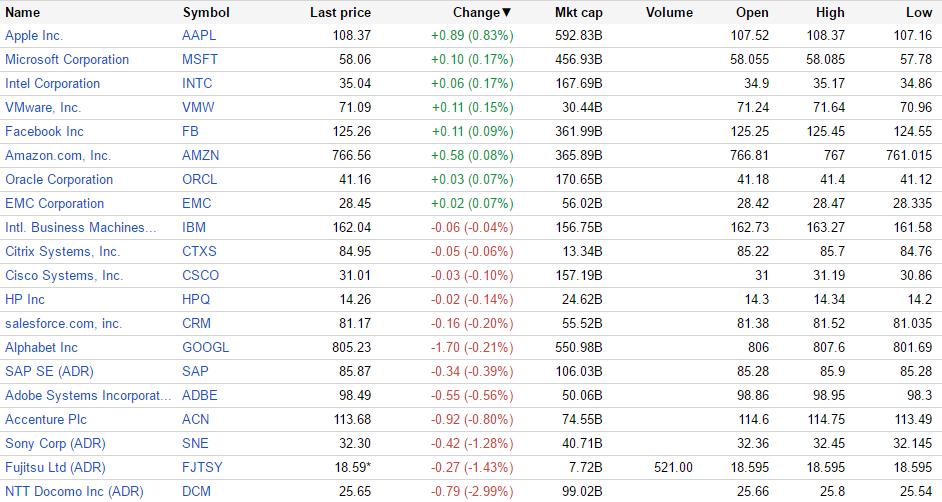
Task: Click the Name column header
Action: click(23, 13)
